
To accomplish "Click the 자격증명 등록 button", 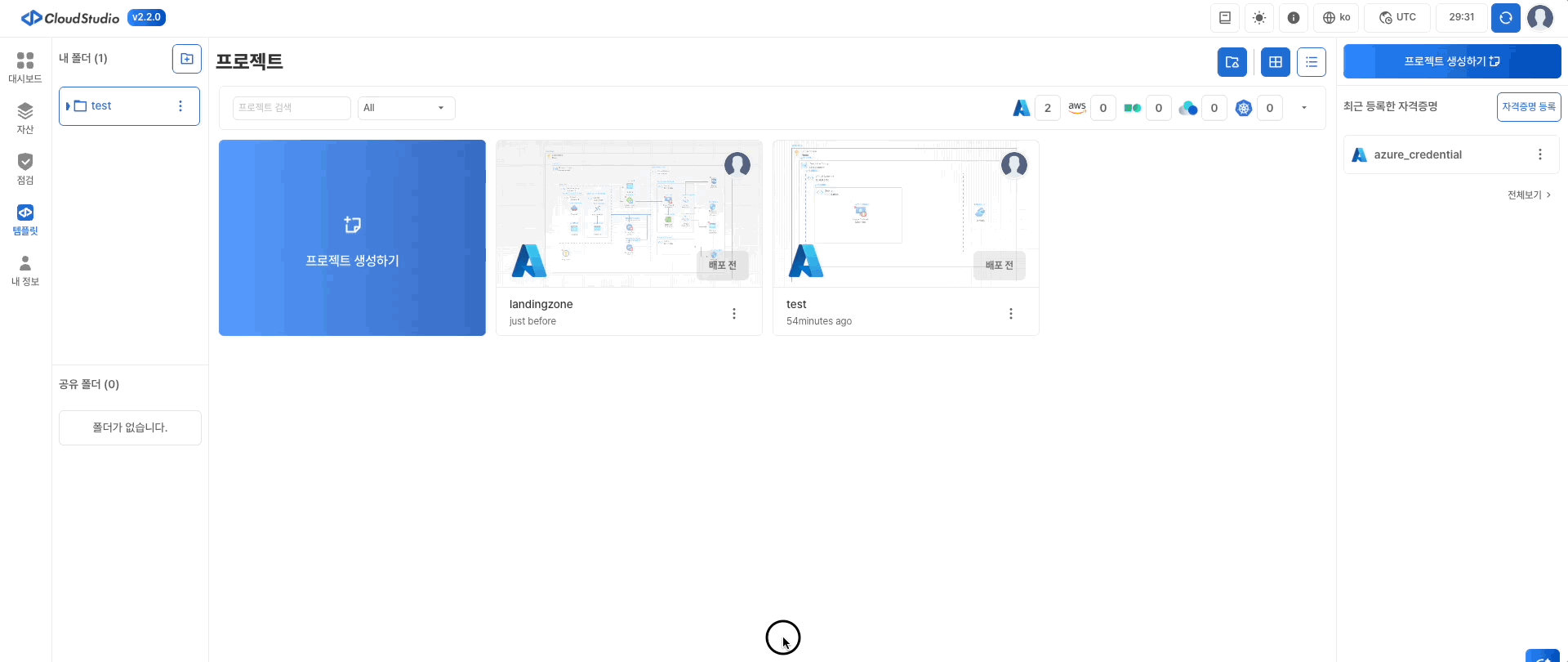I will 1528,107.
